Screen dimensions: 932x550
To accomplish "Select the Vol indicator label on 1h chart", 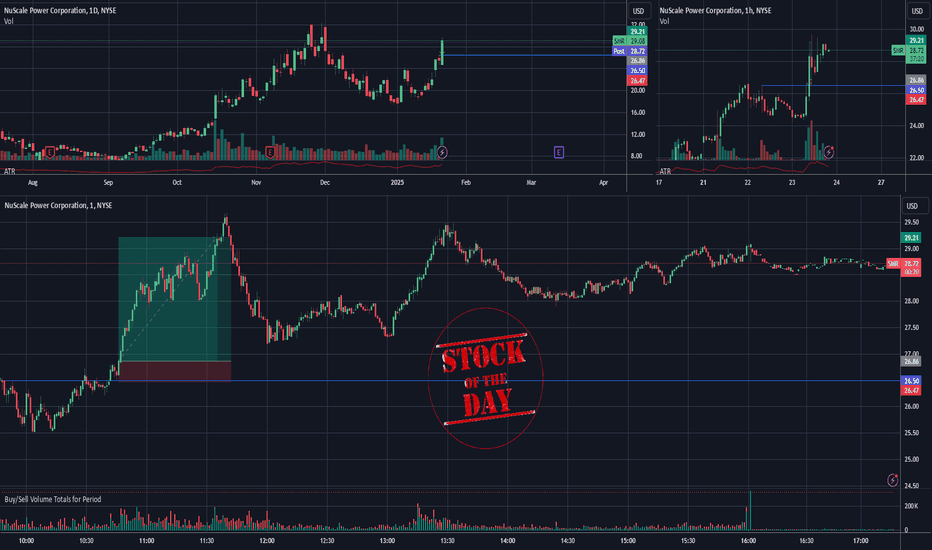I will [x=664, y=21].
